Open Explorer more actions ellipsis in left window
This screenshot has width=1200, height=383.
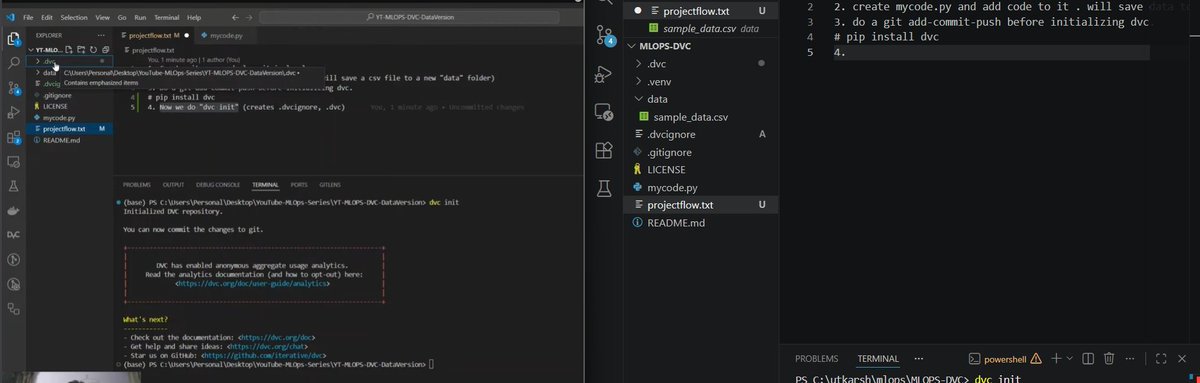pos(101,35)
